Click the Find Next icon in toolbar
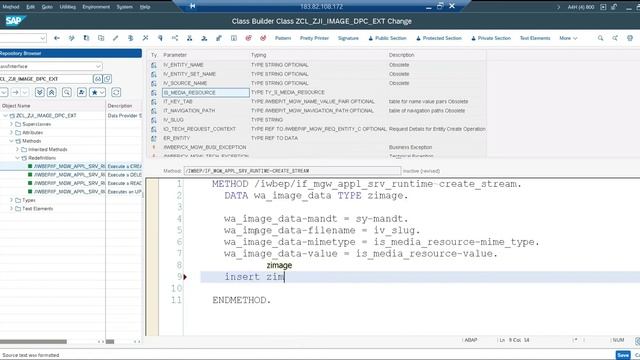 pos(615,38)
